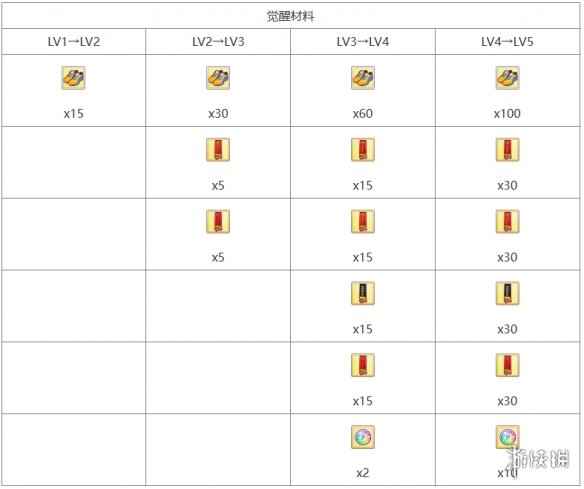Click the shoes icon under LV2→LV3
Viewport: 584px width, 489px height.
[x=218, y=78]
